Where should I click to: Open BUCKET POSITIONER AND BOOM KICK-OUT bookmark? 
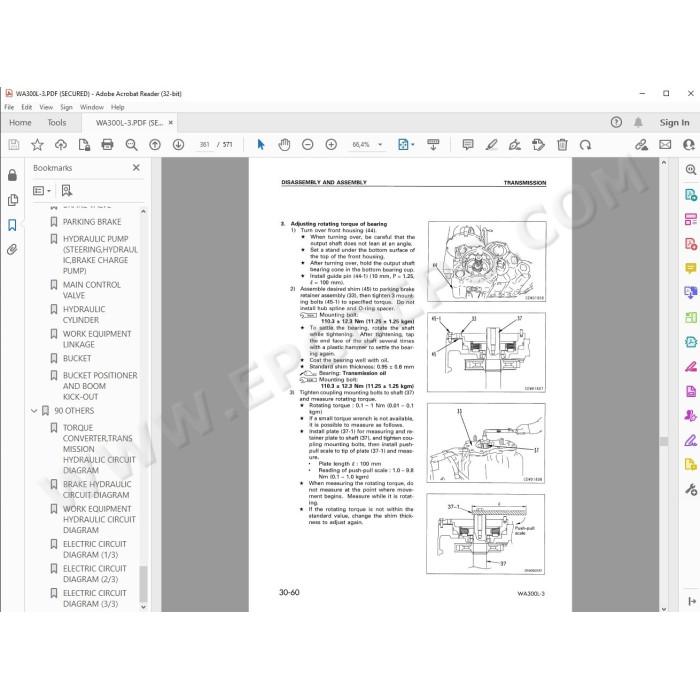pos(100,386)
